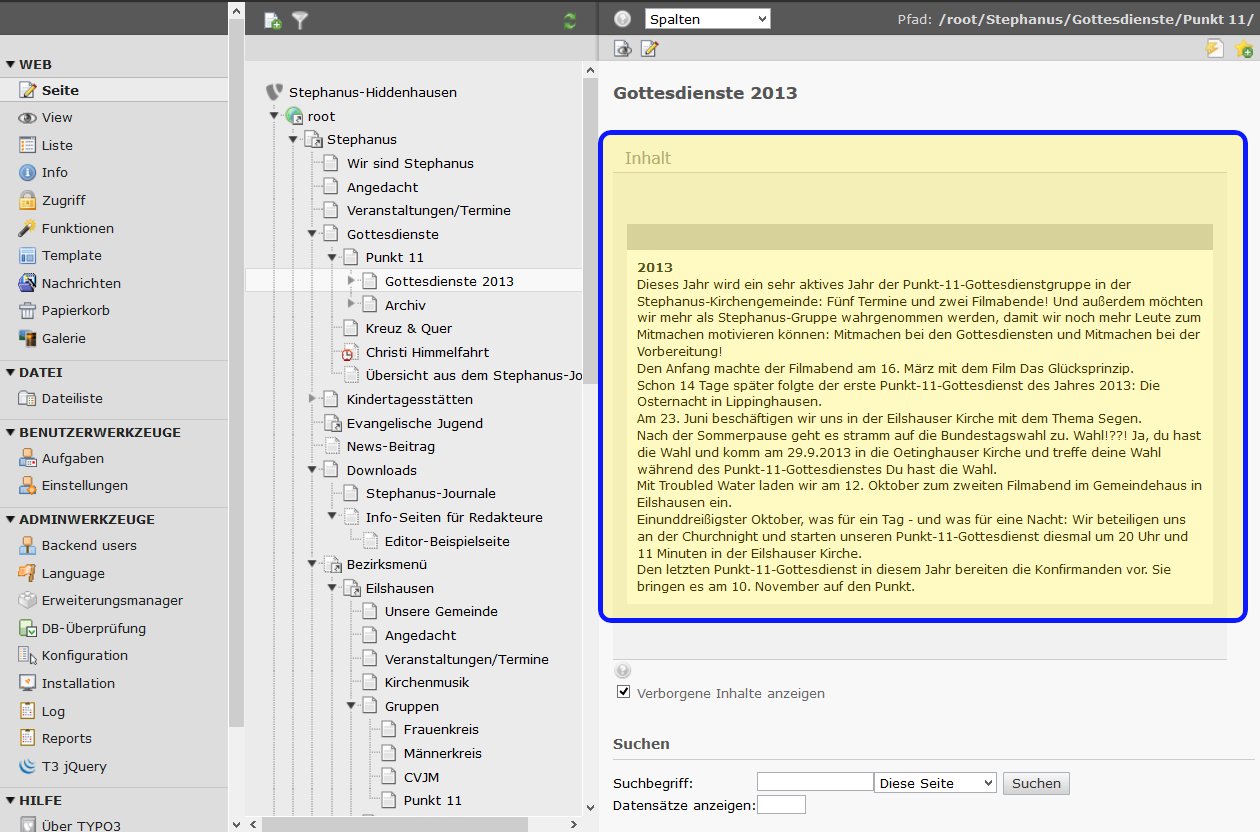Select Christi Himmelfahrt page
The width and height of the screenshot is (1260, 832).
pyautogui.click(x=427, y=352)
